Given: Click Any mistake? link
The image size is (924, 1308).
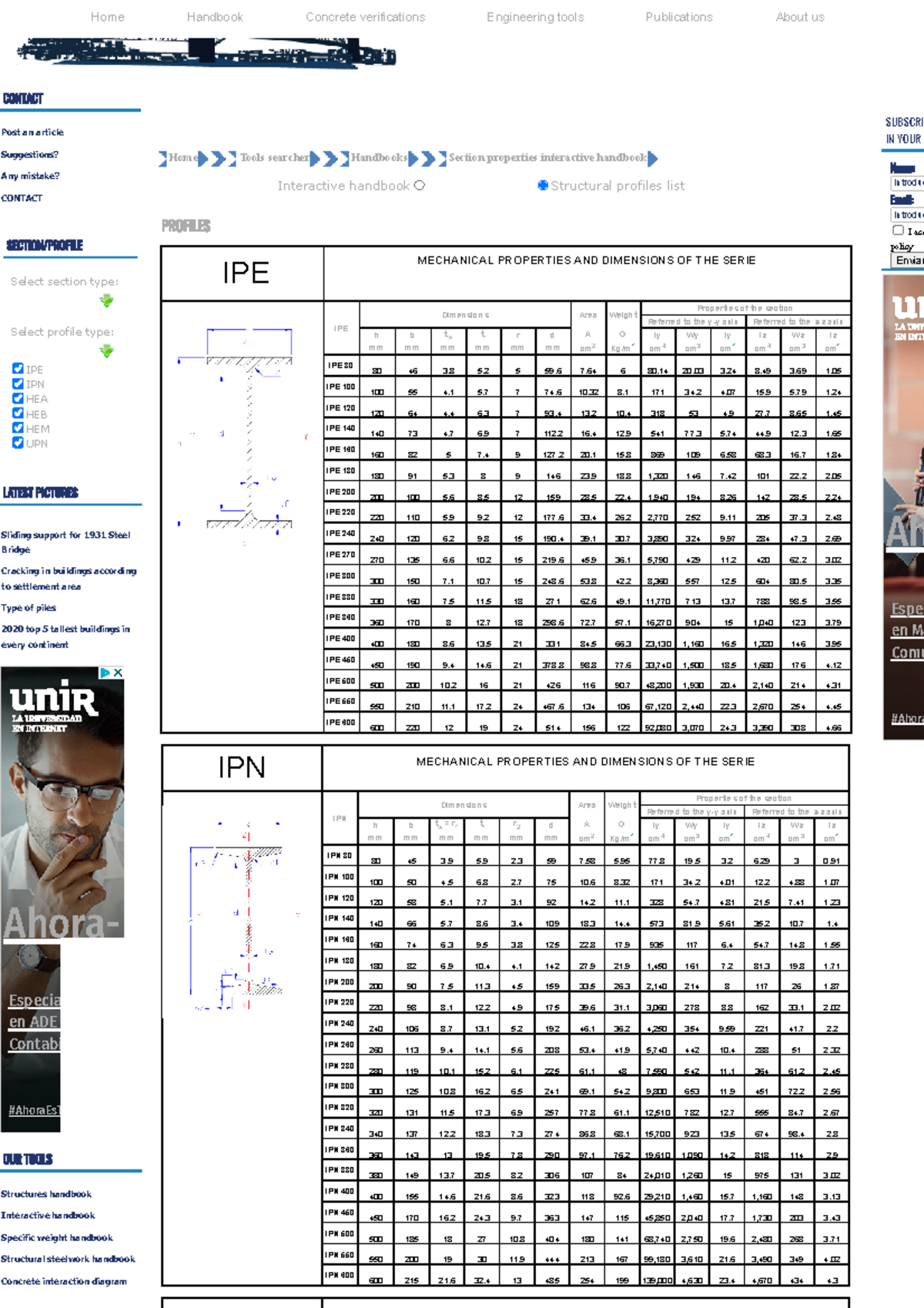Looking at the screenshot, I should [30, 176].
